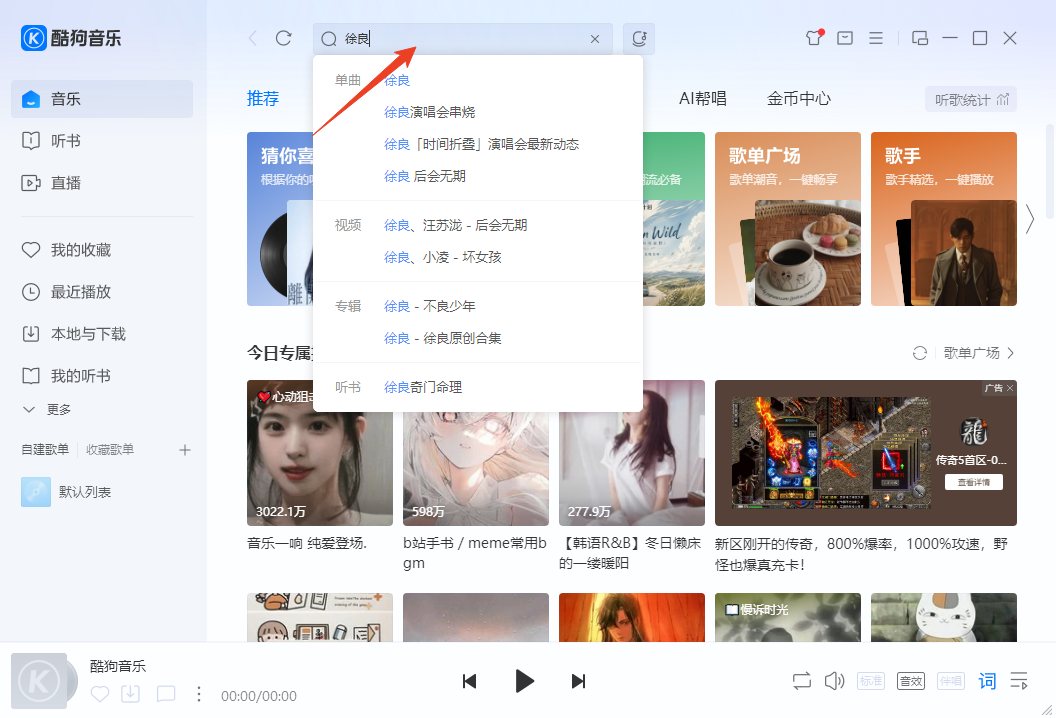The image size is (1056, 718).
Task: Switch to the mini mode icon
Action: [x=919, y=38]
